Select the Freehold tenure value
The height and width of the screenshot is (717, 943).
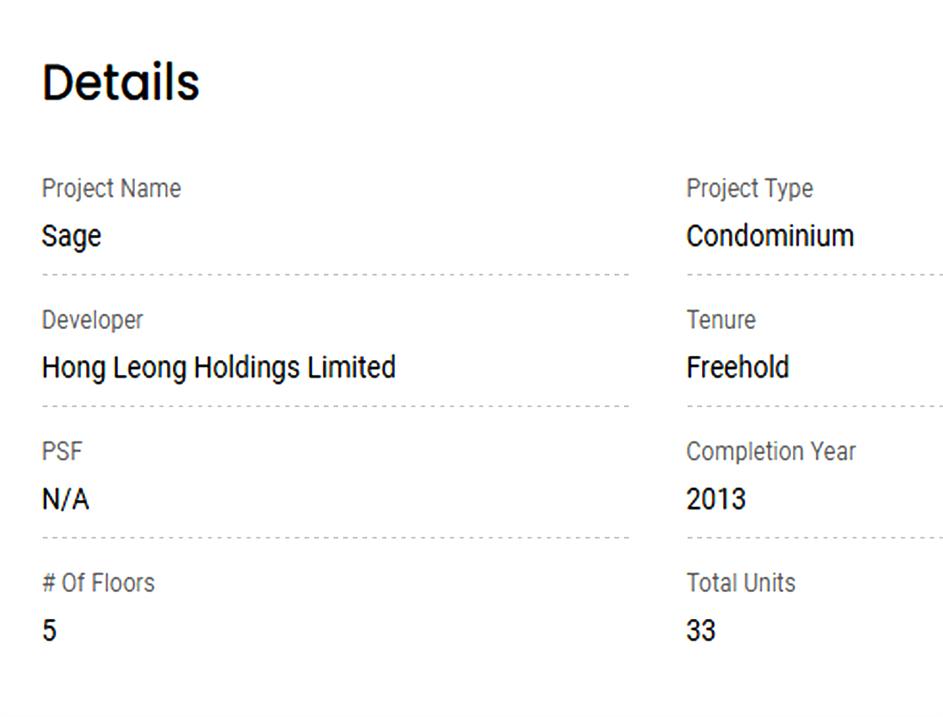pyautogui.click(x=737, y=367)
